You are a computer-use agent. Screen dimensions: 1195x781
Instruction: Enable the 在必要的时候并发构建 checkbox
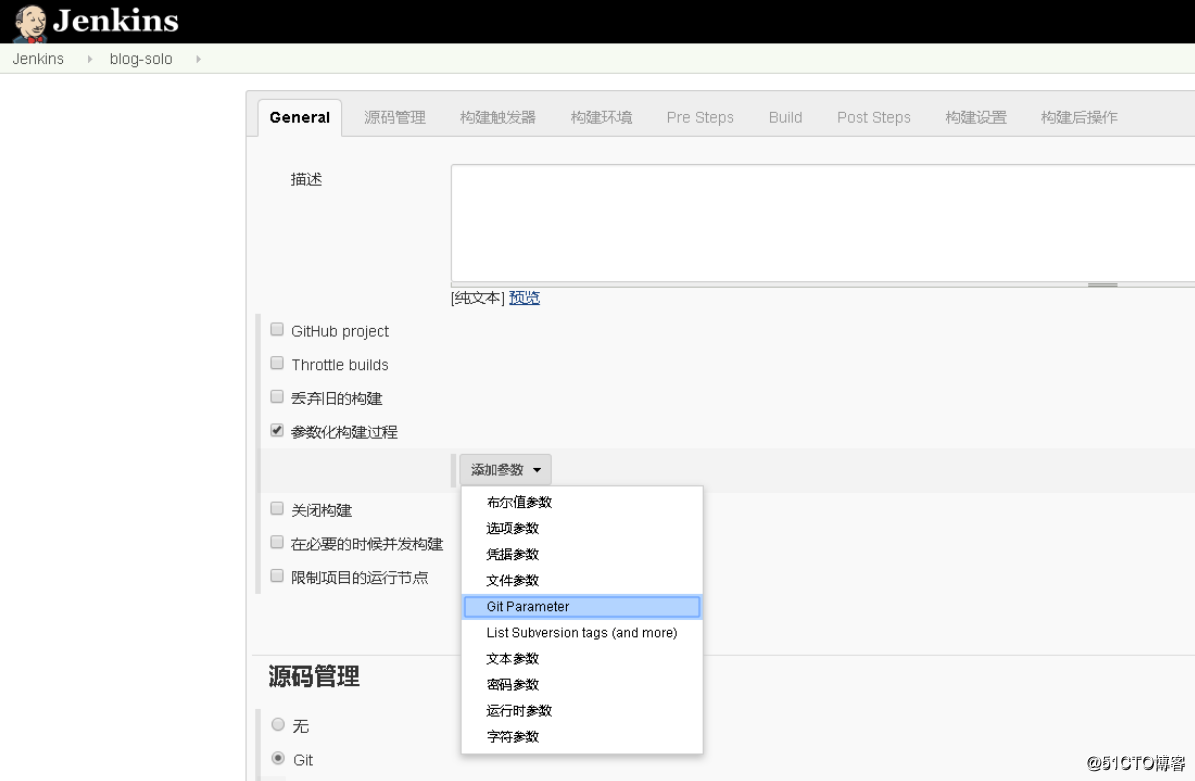pyautogui.click(x=277, y=542)
